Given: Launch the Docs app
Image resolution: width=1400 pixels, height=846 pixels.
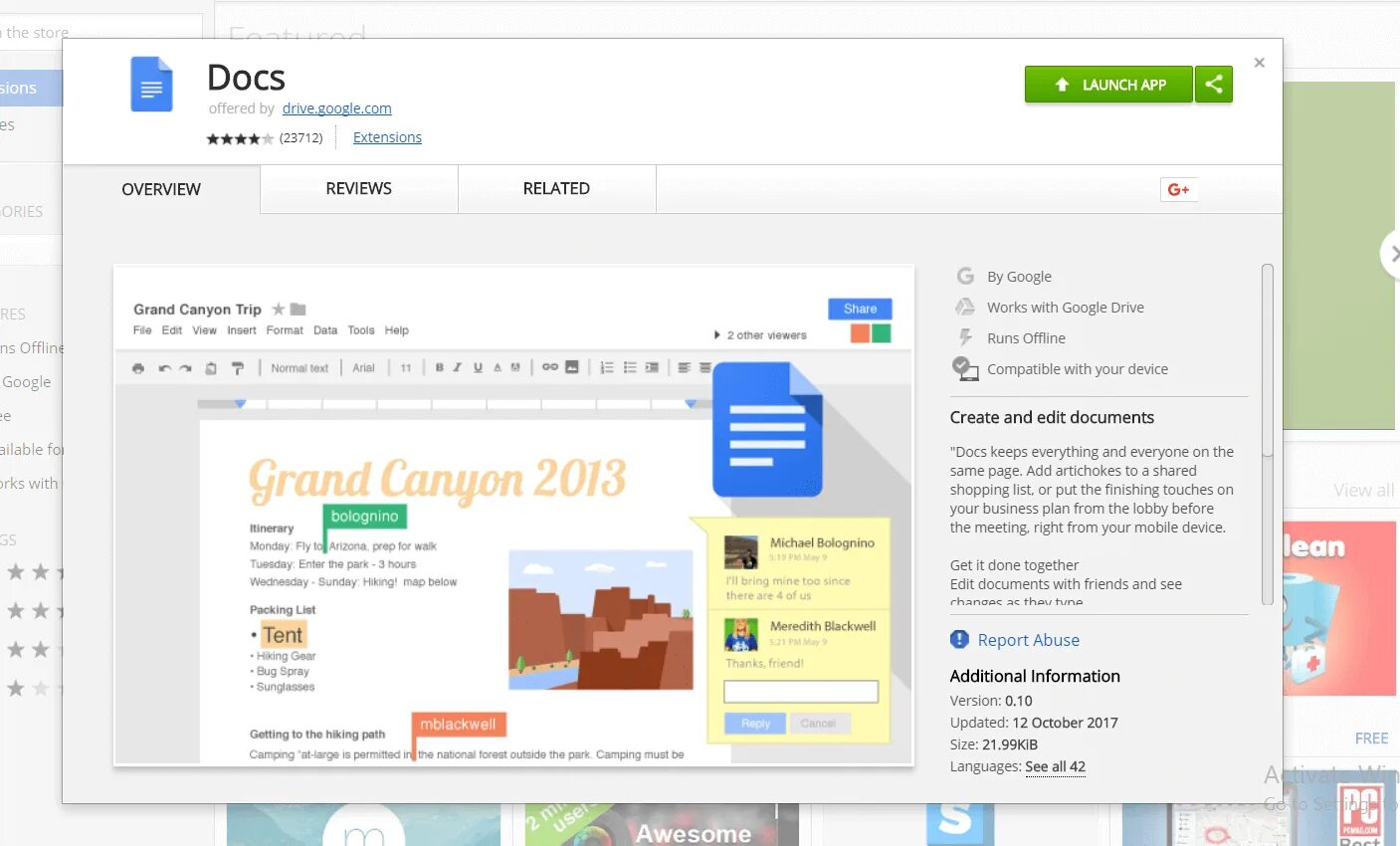Looking at the screenshot, I should point(1108,85).
